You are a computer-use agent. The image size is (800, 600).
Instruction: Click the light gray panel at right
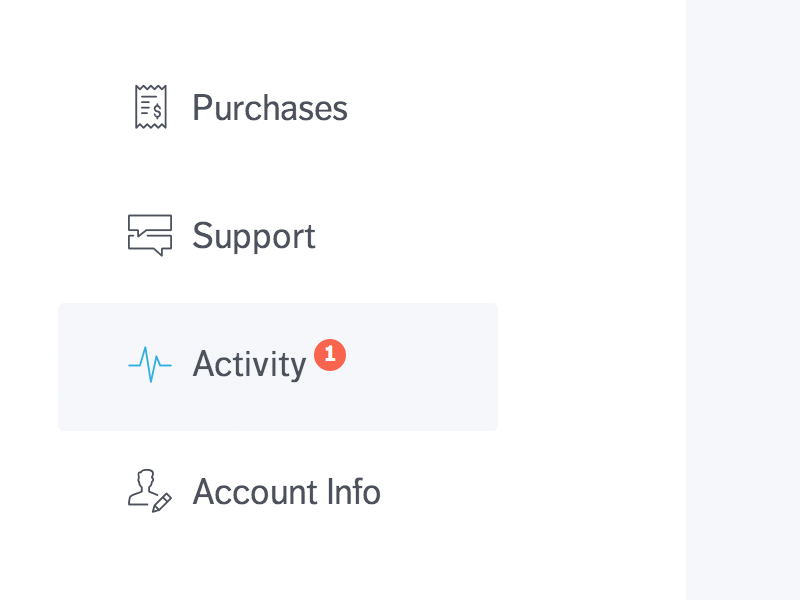[743, 300]
